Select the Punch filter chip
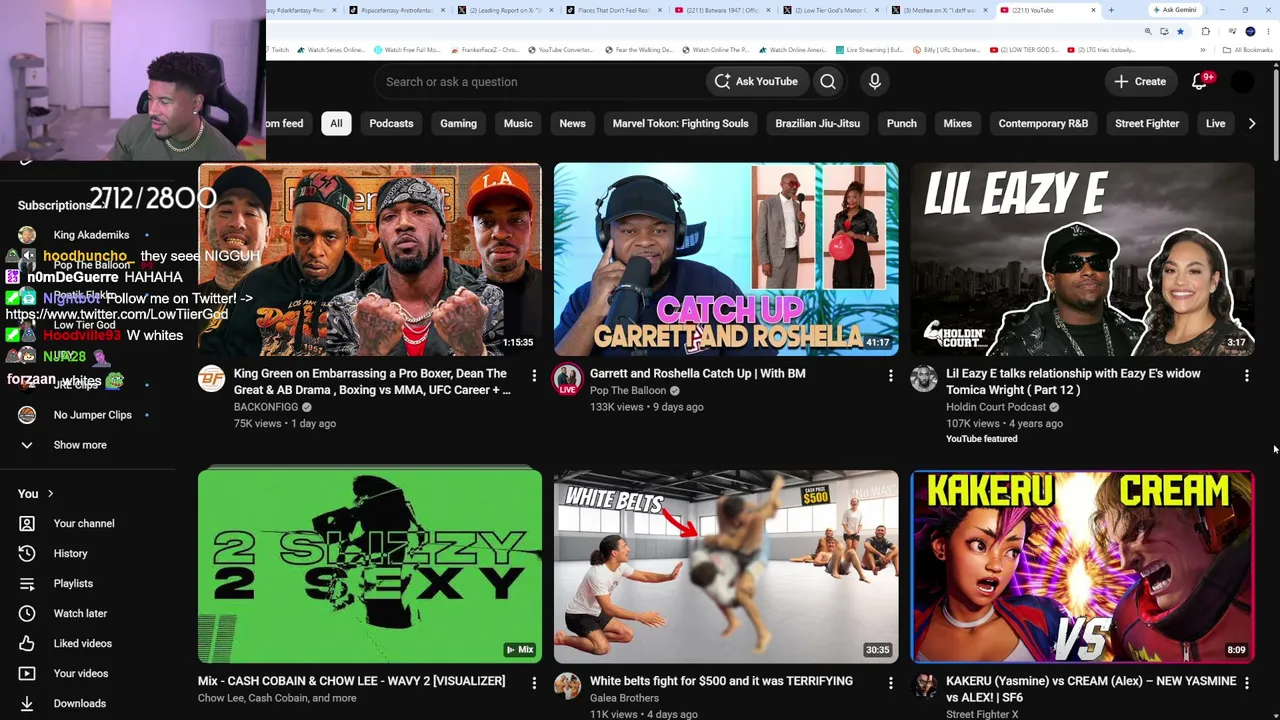The height and width of the screenshot is (720, 1280). coord(901,124)
